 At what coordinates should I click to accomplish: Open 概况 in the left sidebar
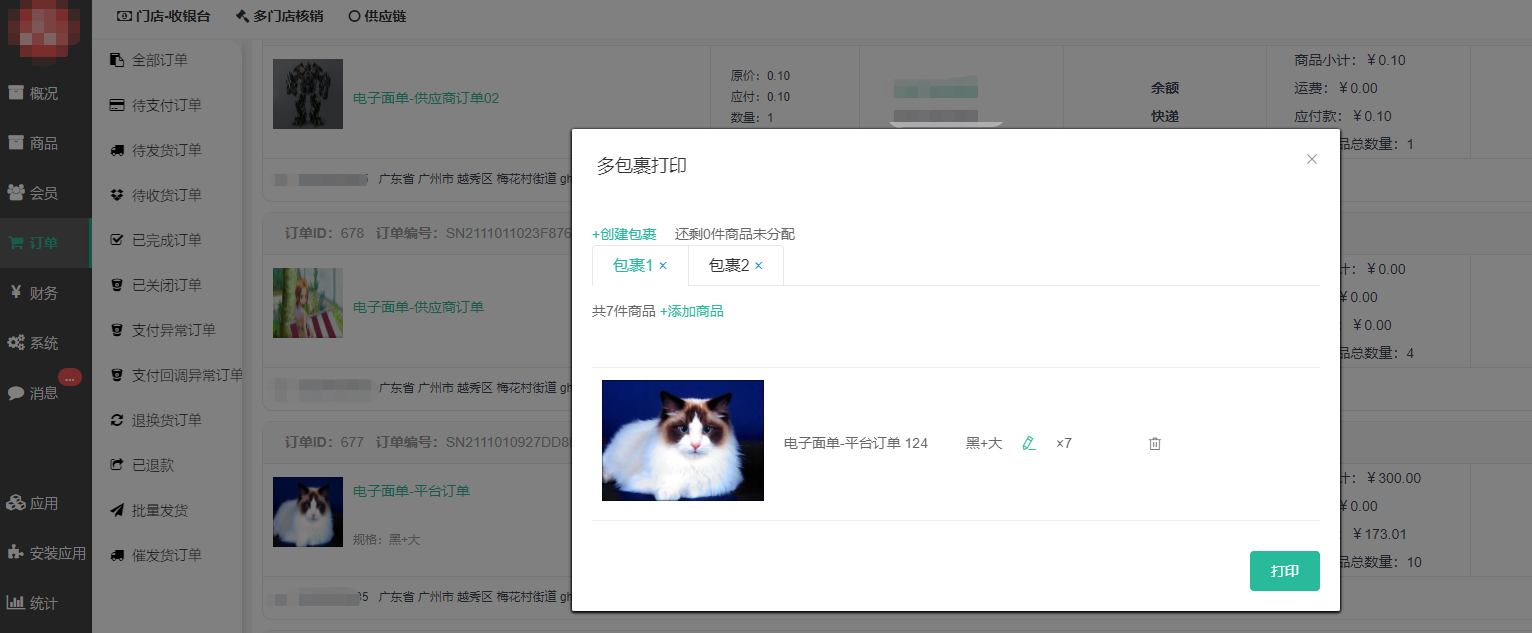coord(45,93)
